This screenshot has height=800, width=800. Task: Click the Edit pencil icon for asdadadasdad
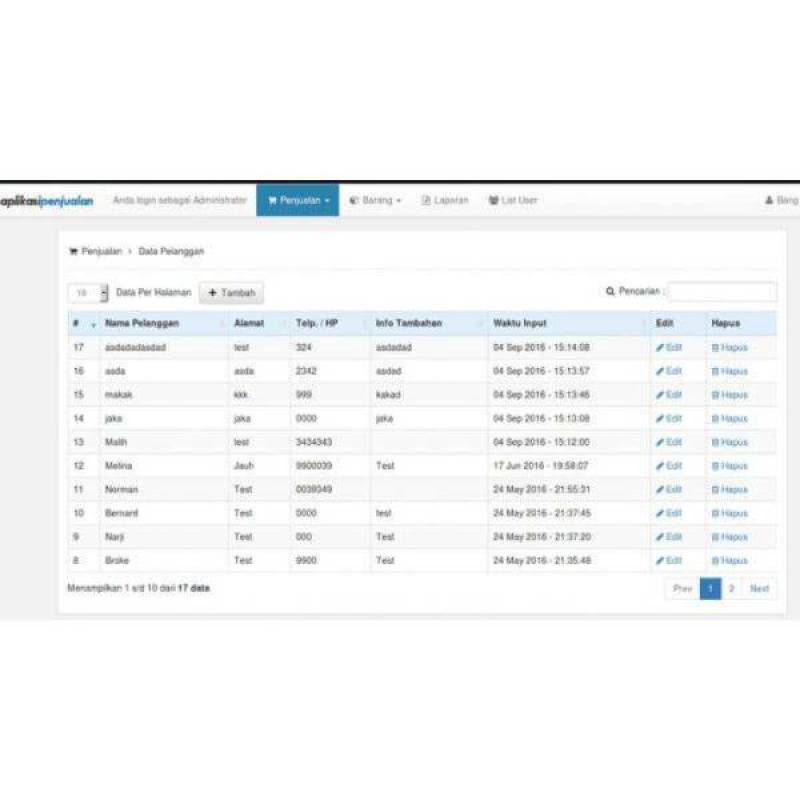point(658,347)
